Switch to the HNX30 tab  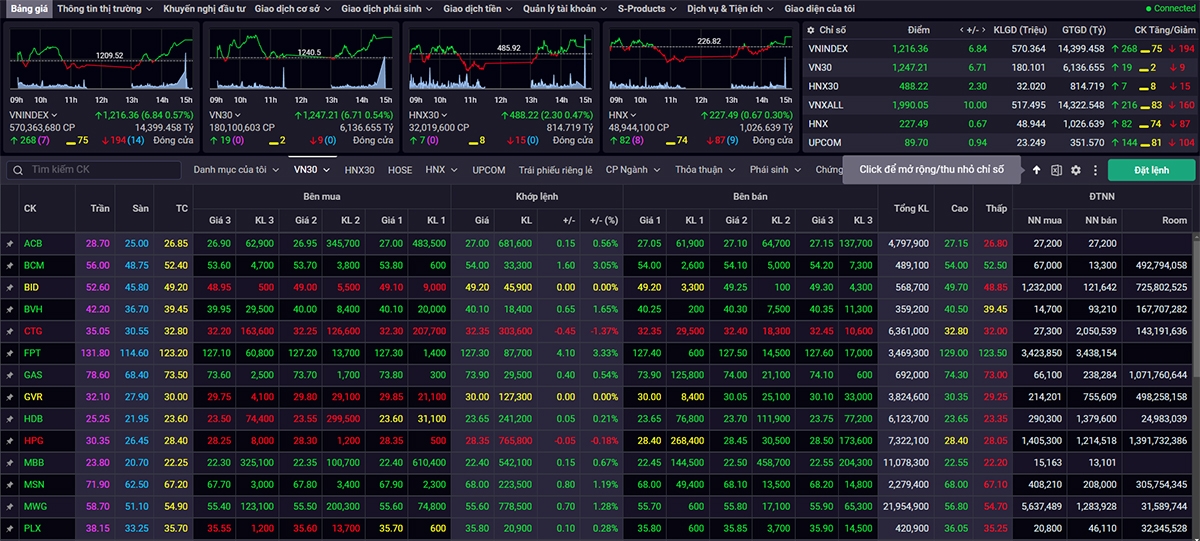point(359,170)
